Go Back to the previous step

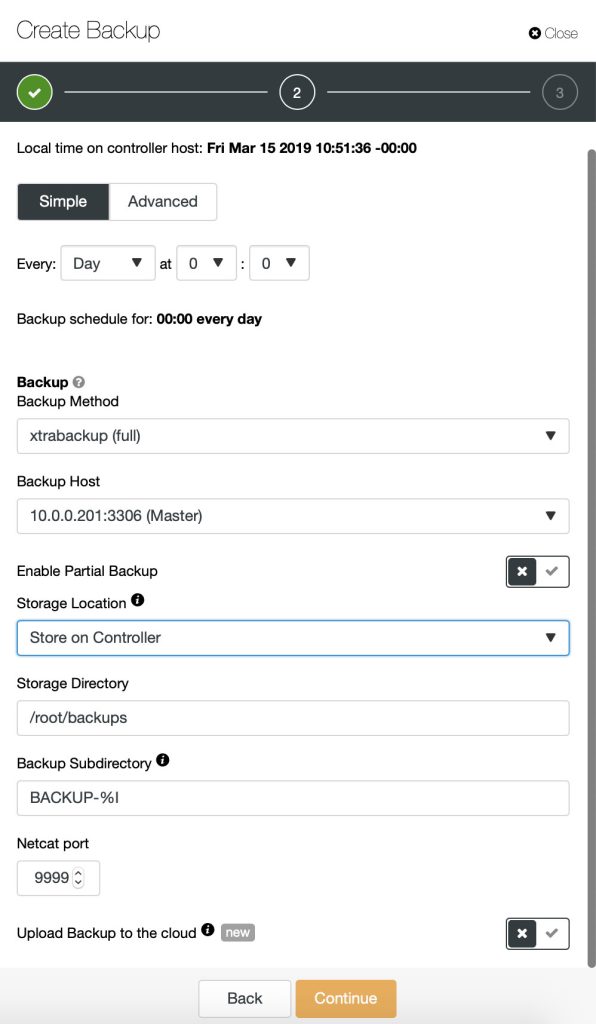(x=245, y=999)
